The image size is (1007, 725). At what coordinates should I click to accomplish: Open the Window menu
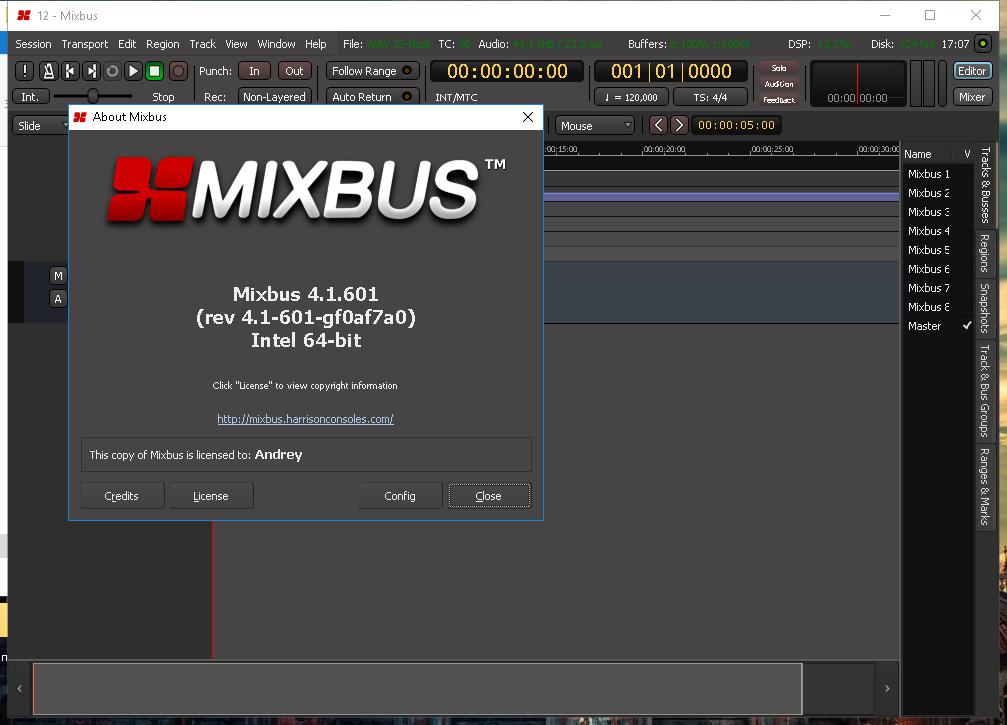(x=276, y=44)
